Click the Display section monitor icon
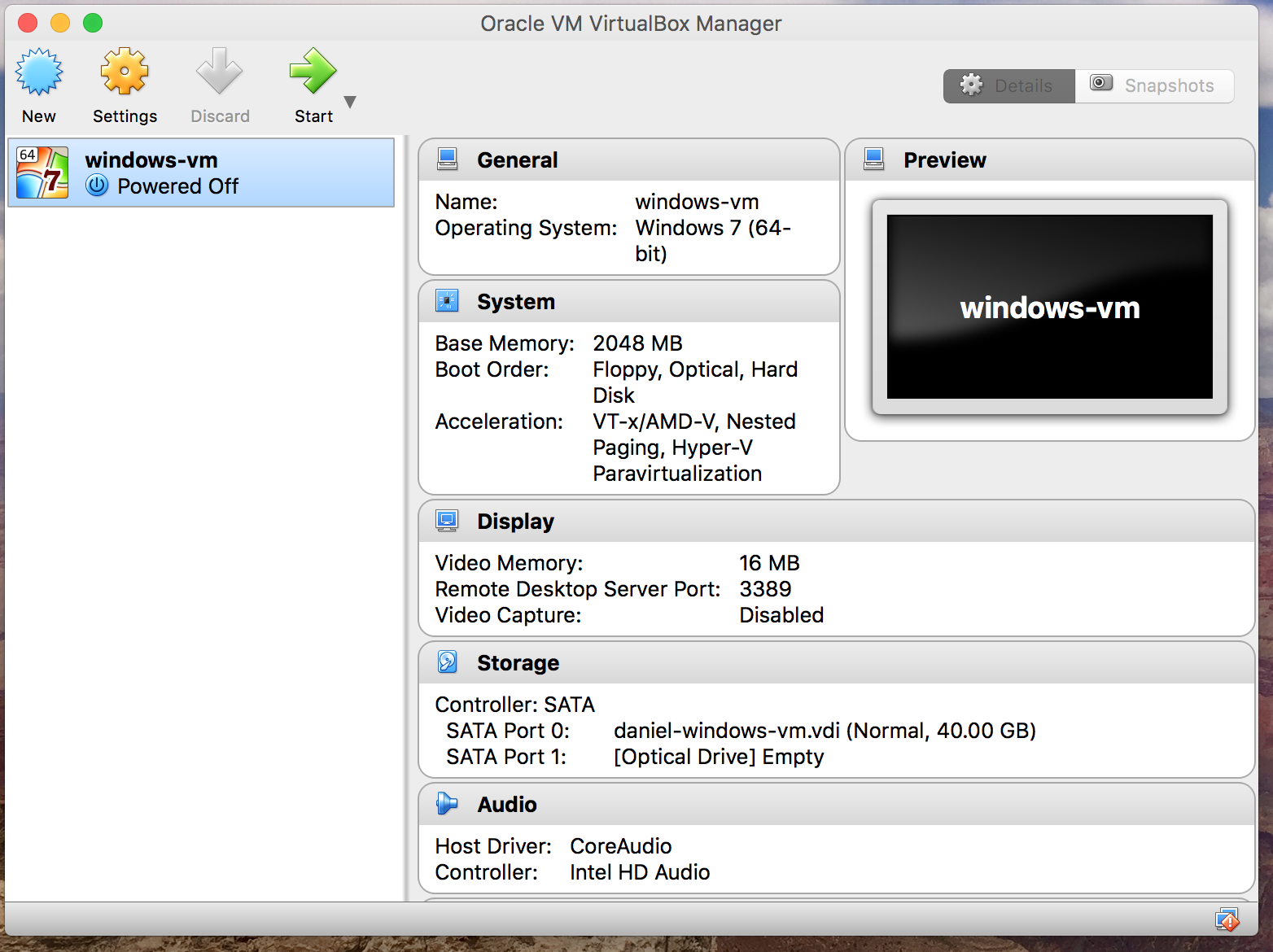This screenshot has height=952, width=1273. 447,520
